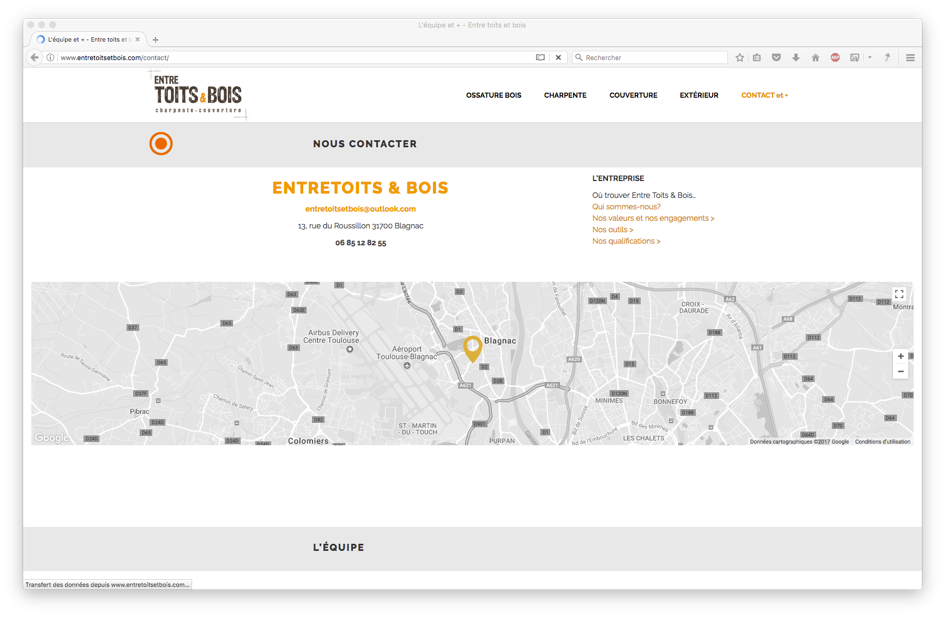Viewport: 945px width, 617px height.
Task: Click the Entre Toits & Bois logo
Action: point(198,95)
